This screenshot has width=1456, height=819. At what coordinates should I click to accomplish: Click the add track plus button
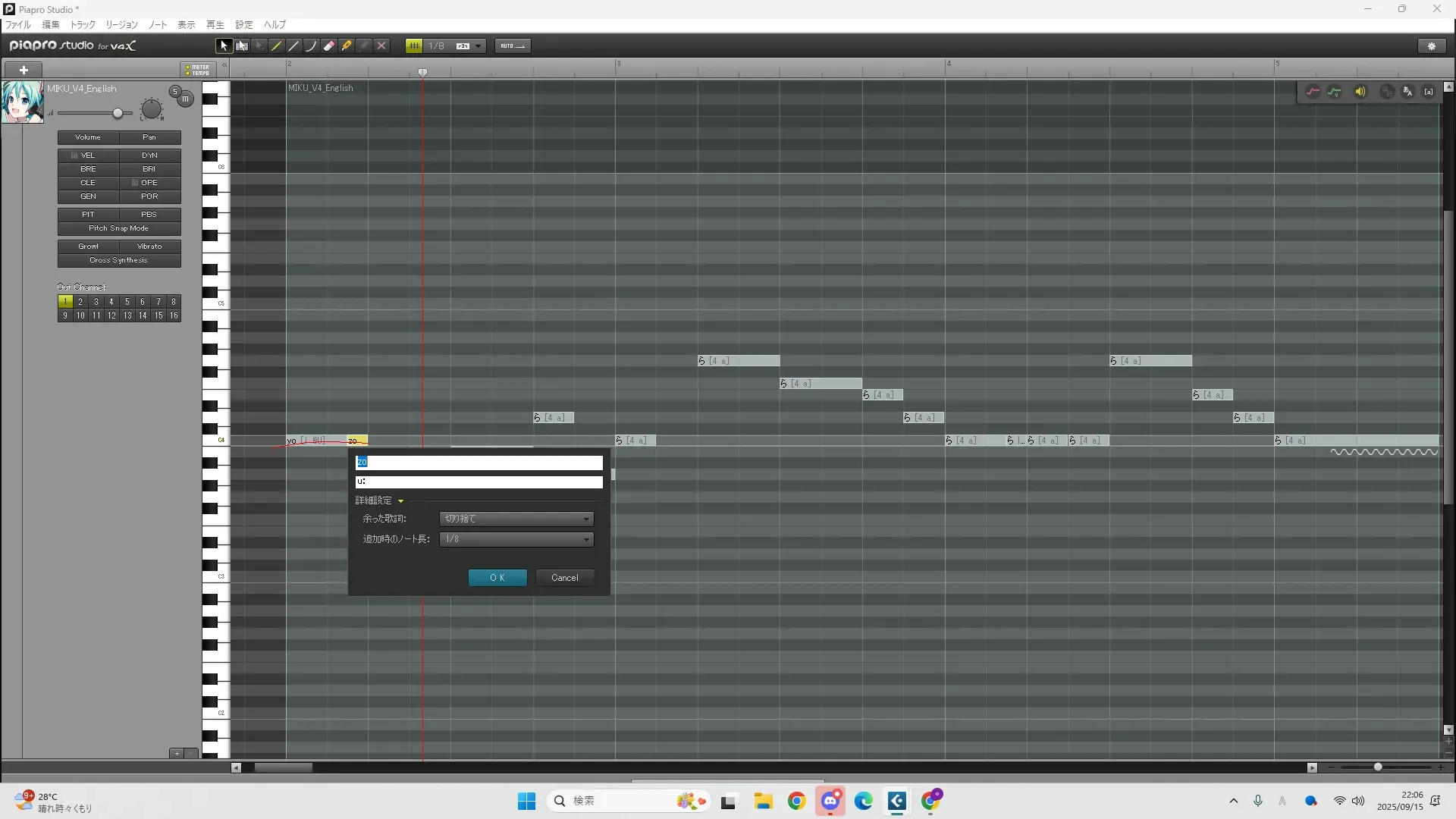pyautogui.click(x=24, y=70)
